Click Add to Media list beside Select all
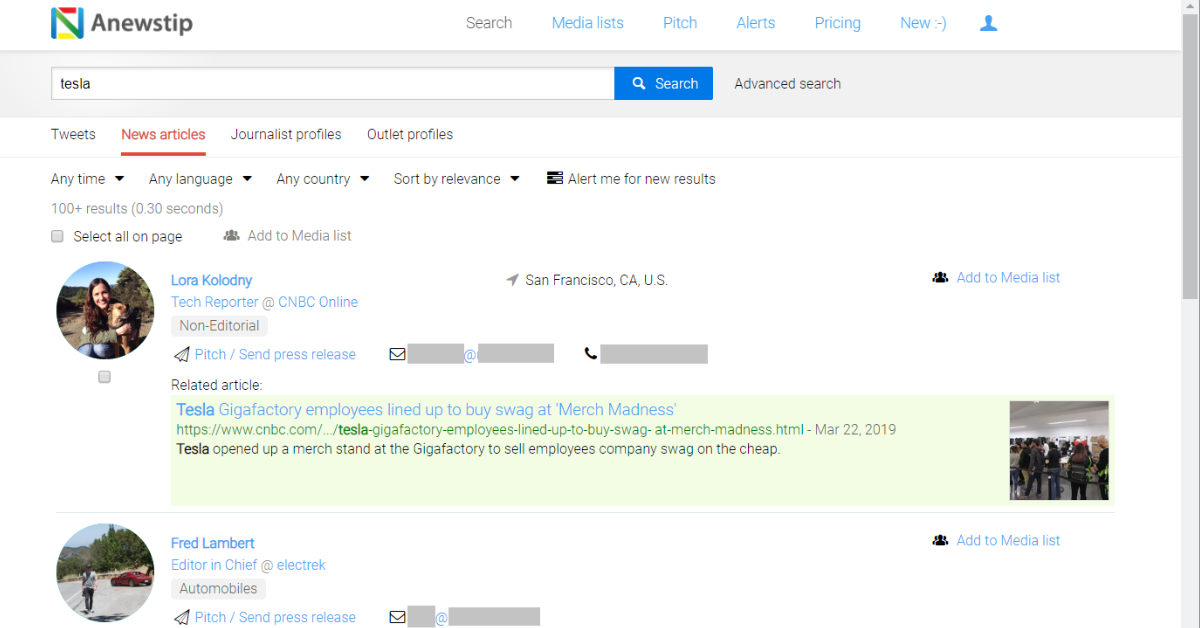 click(x=300, y=236)
